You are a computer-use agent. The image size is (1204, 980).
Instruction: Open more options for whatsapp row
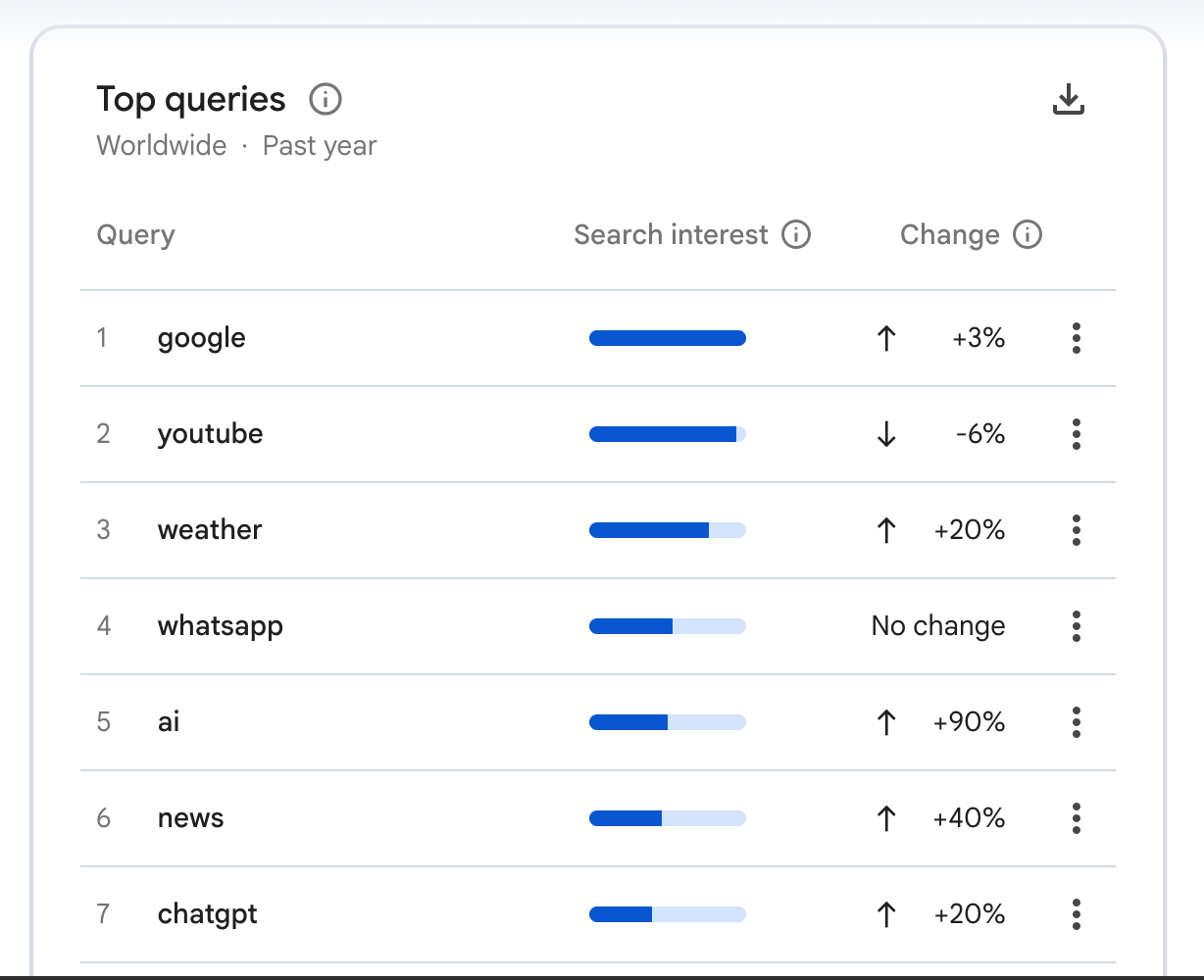coord(1077,626)
